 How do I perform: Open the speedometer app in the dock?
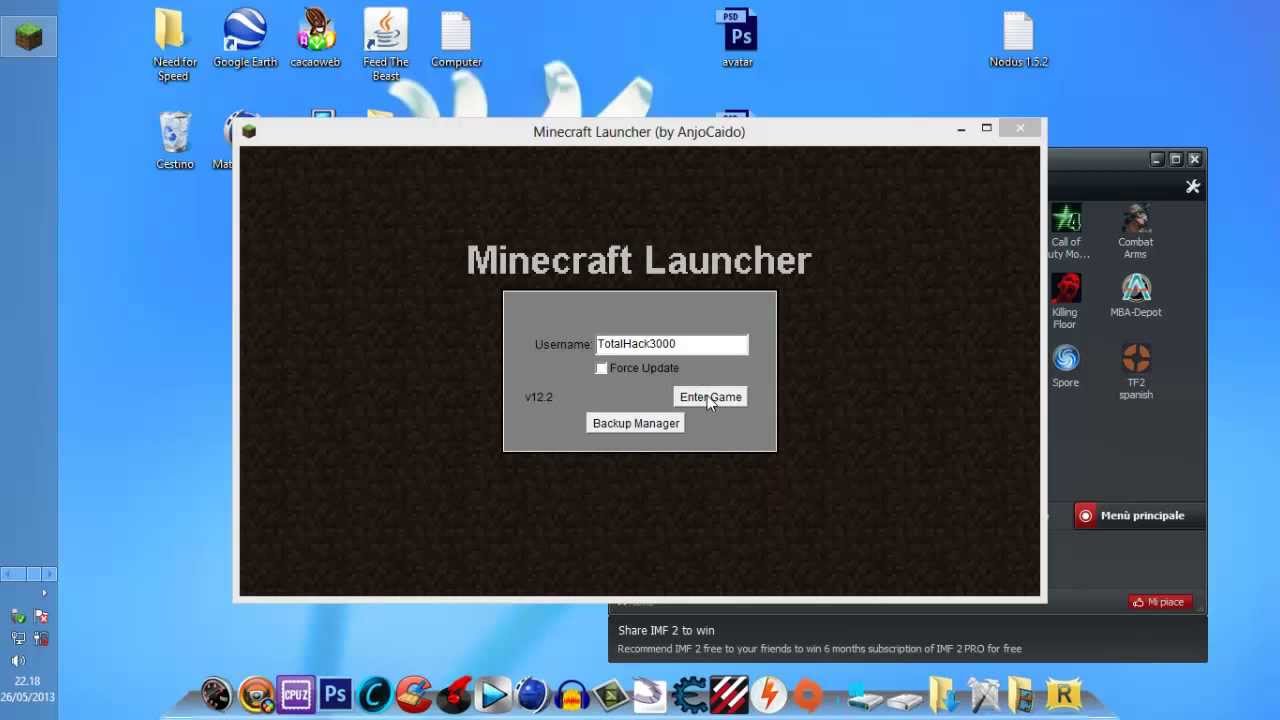[x=217, y=694]
